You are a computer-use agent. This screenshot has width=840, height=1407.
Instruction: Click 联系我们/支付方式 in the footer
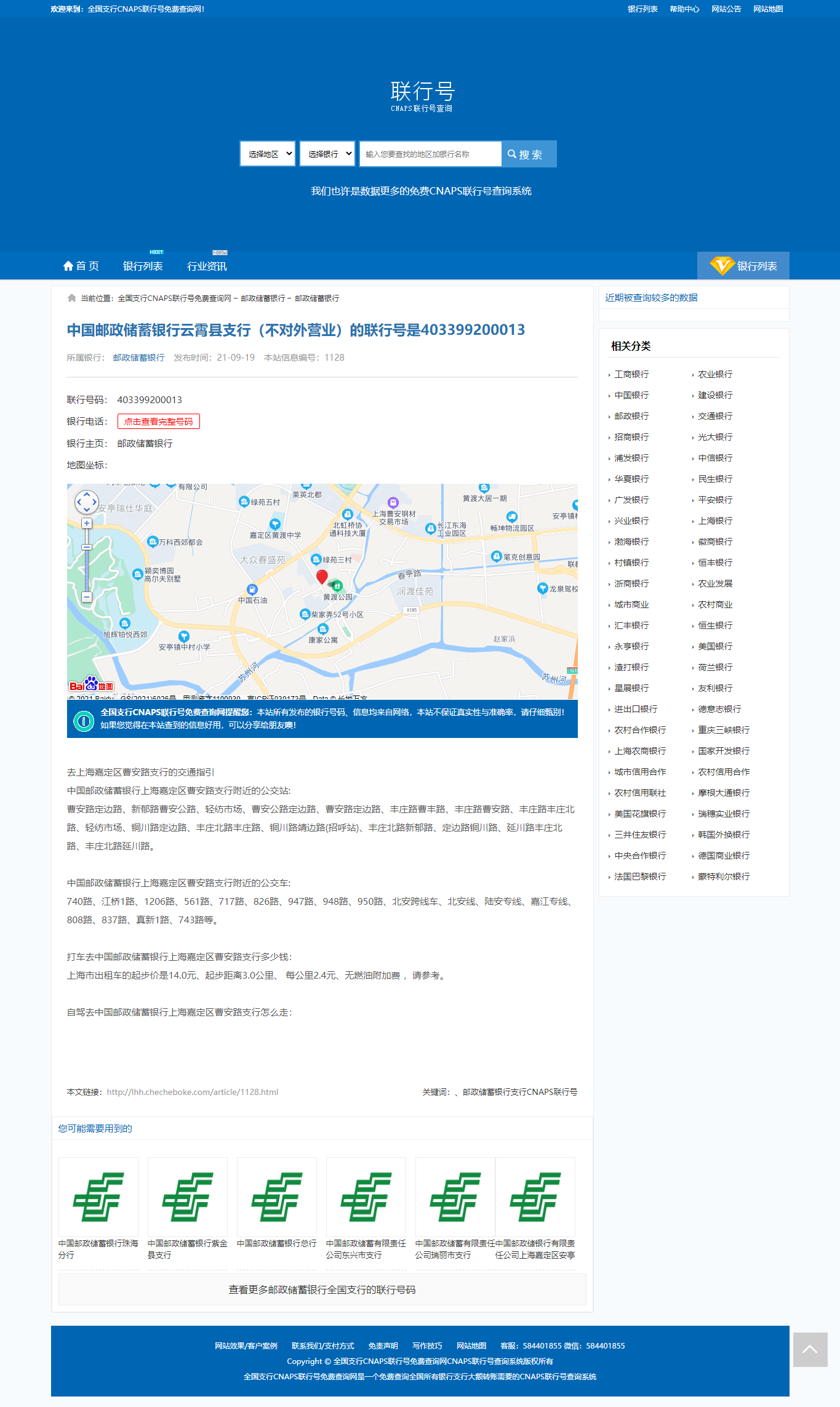pyautogui.click(x=322, y=1346)
